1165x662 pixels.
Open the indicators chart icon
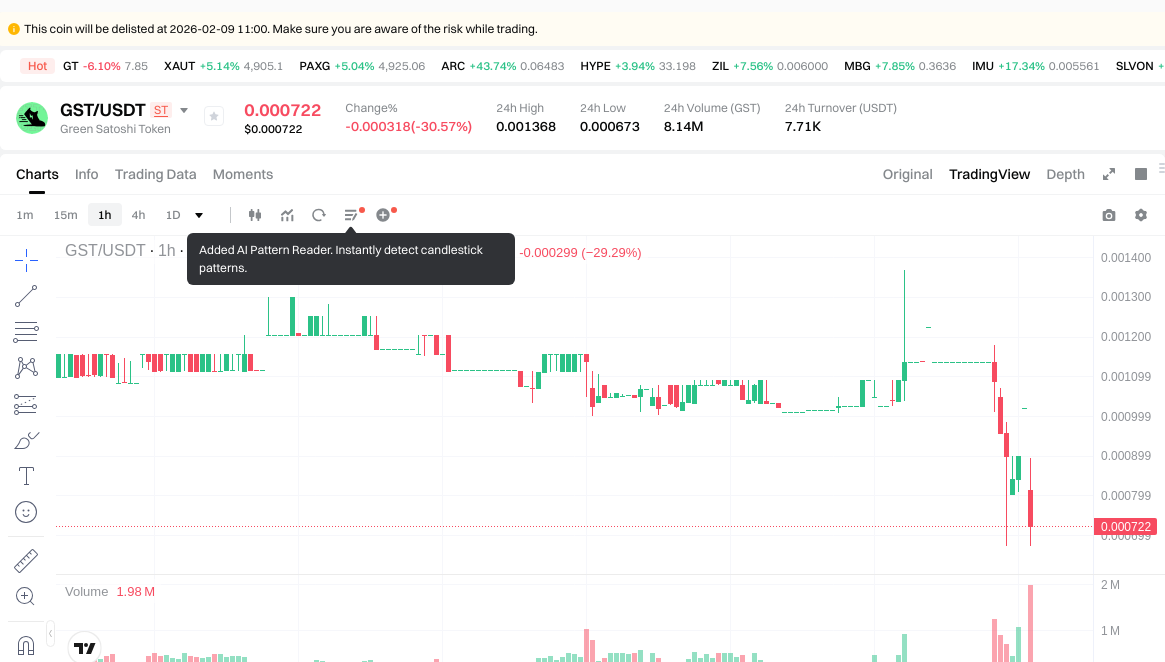click(x=287, y=215)
